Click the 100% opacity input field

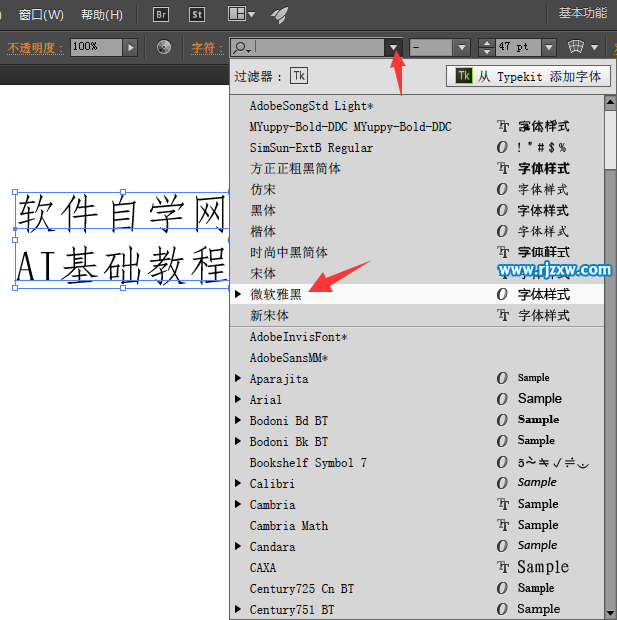tap(96, 47)
